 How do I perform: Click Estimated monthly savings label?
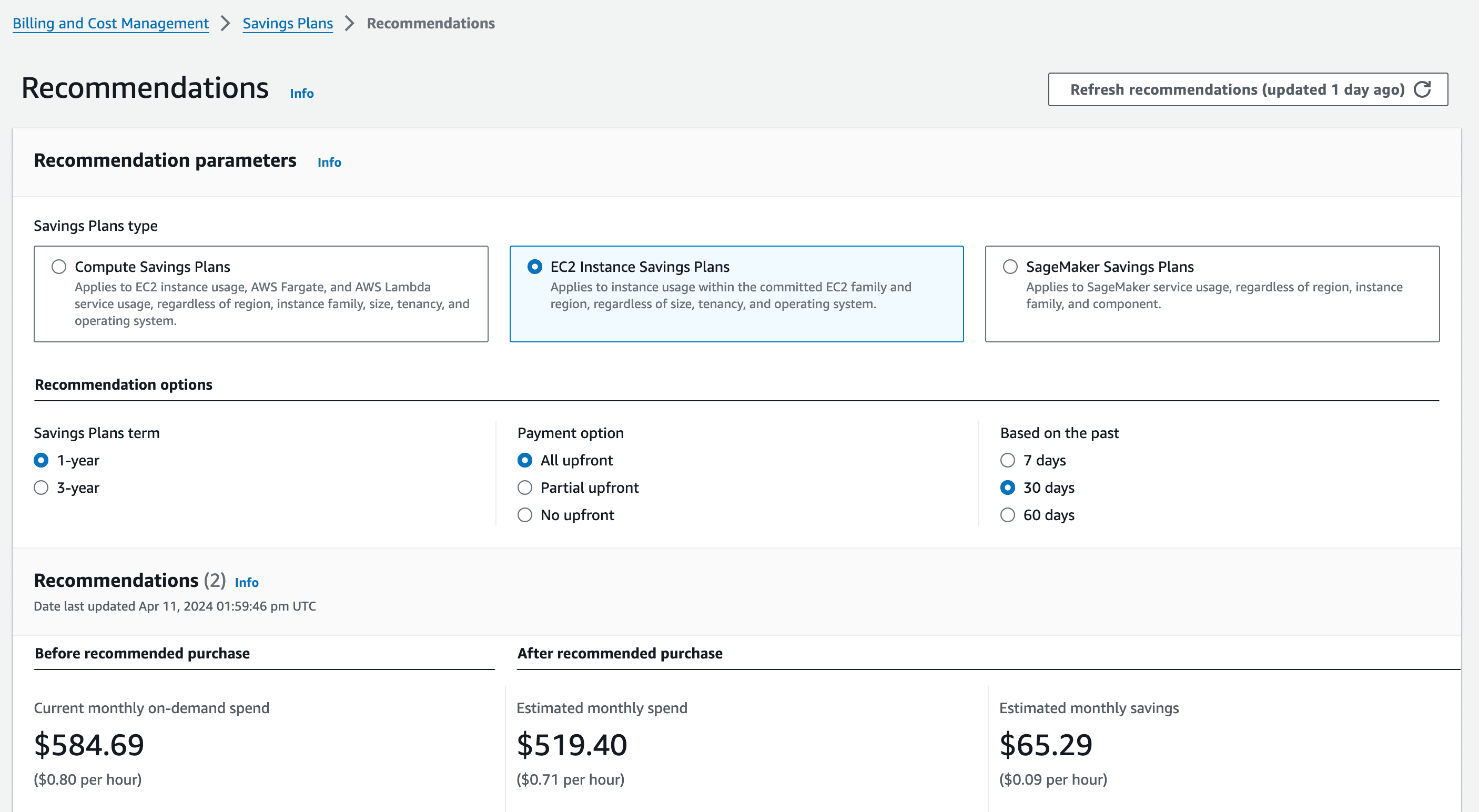point(1089,708)
